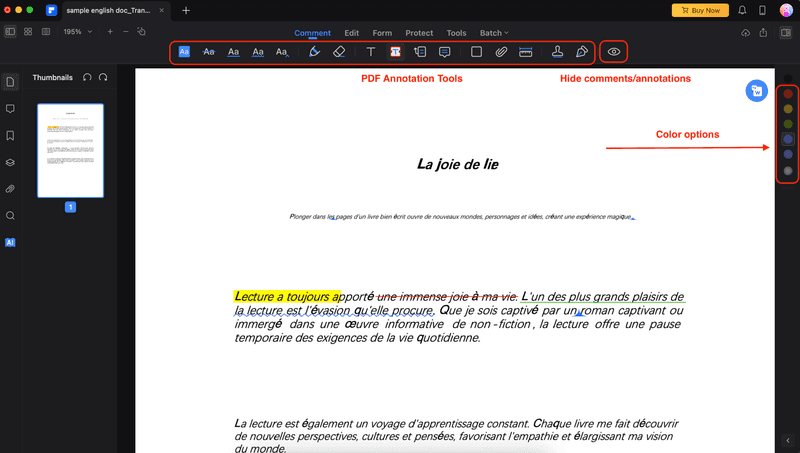This screenshot has width=800, height=453.
Task: Click the attachment paperclip tool in toolbar
Action: [x=500, y=51]
